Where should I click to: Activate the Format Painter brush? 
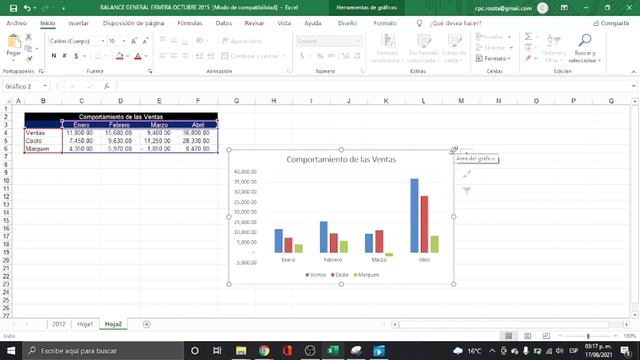(29, 59)
